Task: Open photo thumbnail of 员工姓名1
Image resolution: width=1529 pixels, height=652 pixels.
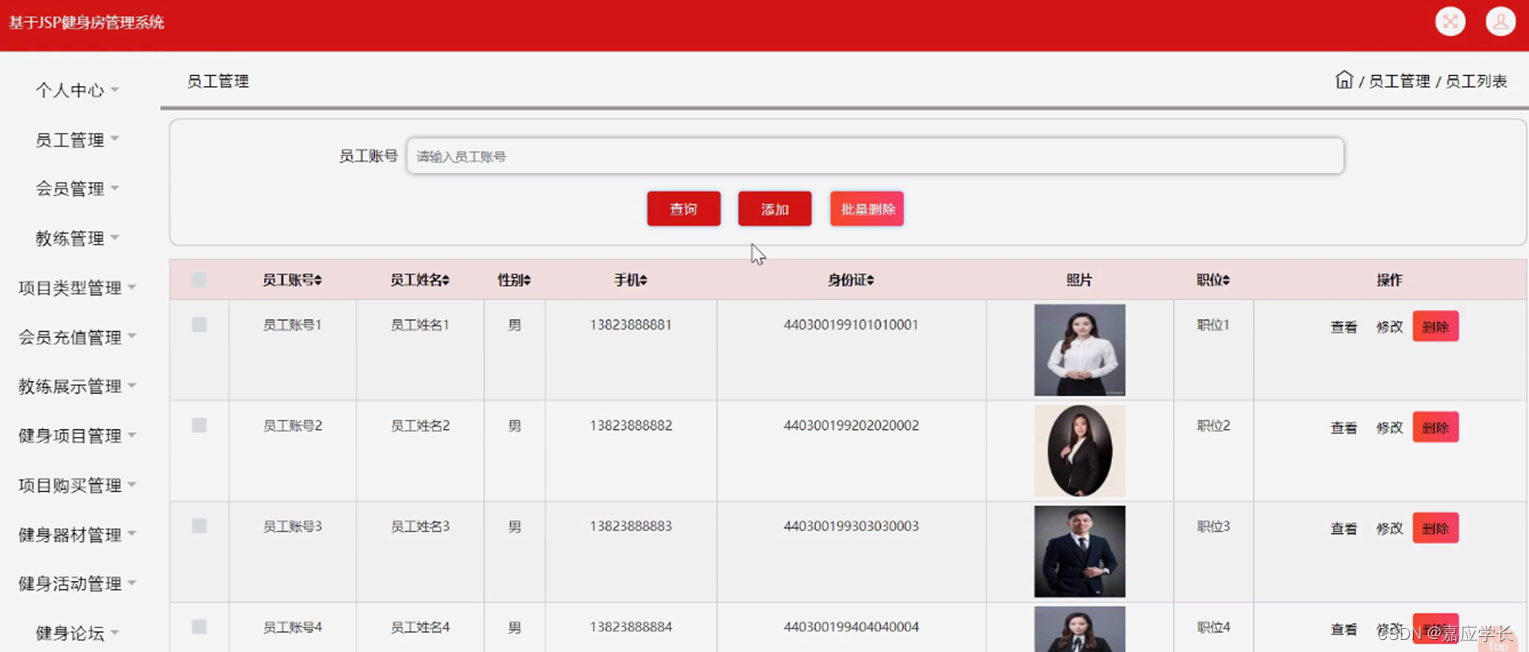Action: click(1079, 350)
